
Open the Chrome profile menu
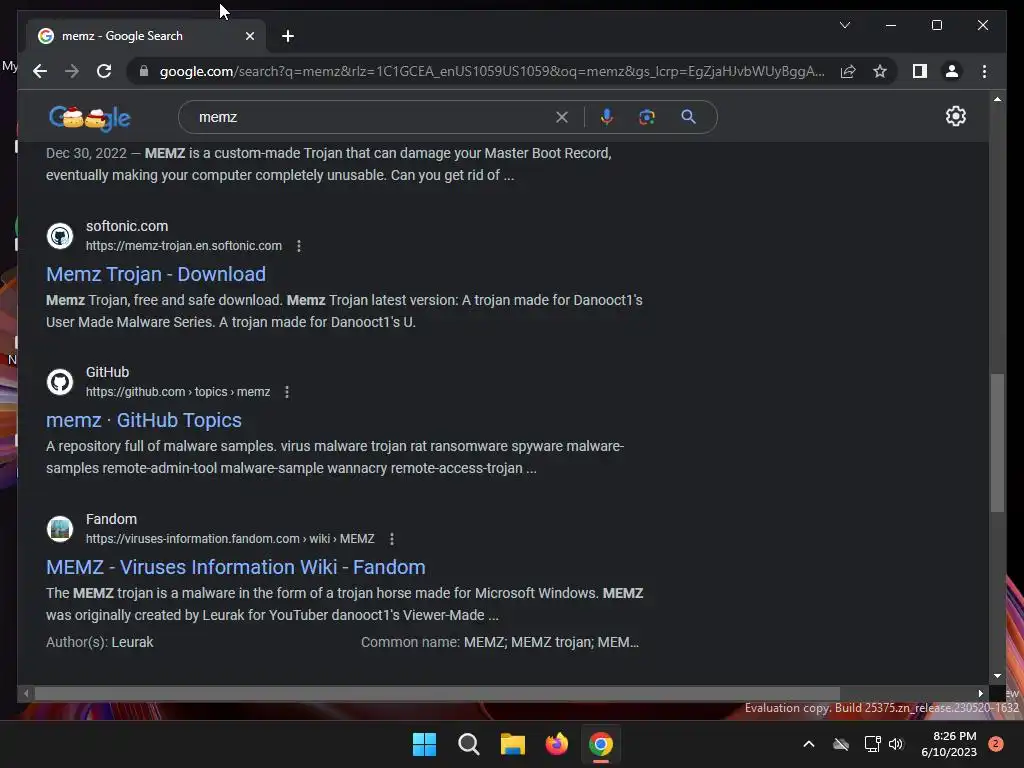click(x=952, y=71)
